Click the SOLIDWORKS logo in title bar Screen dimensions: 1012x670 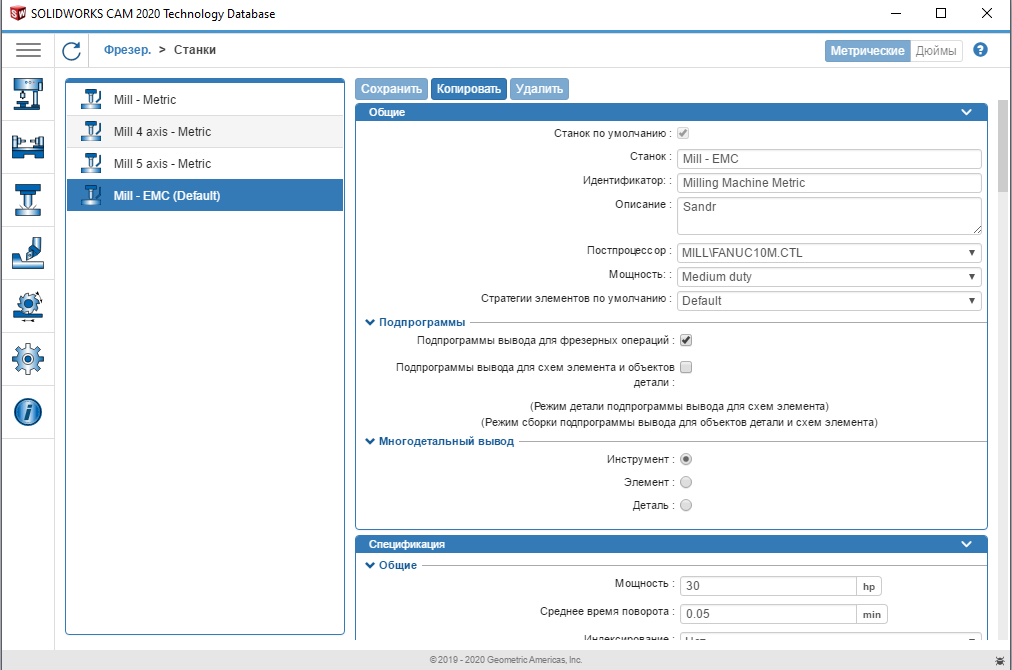(17, 13)
